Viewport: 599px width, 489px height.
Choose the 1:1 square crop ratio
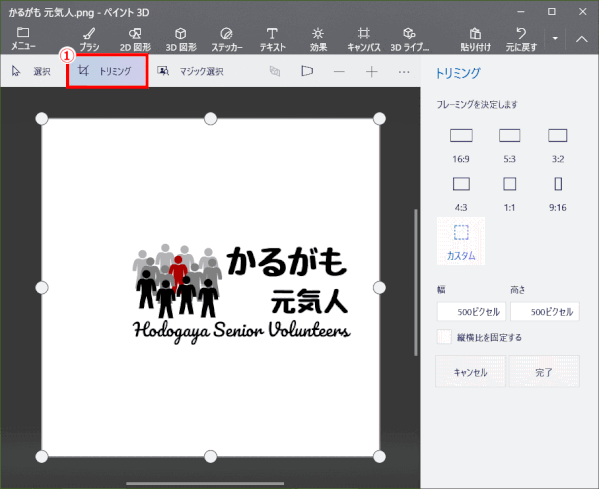click(x=509, y=194)
